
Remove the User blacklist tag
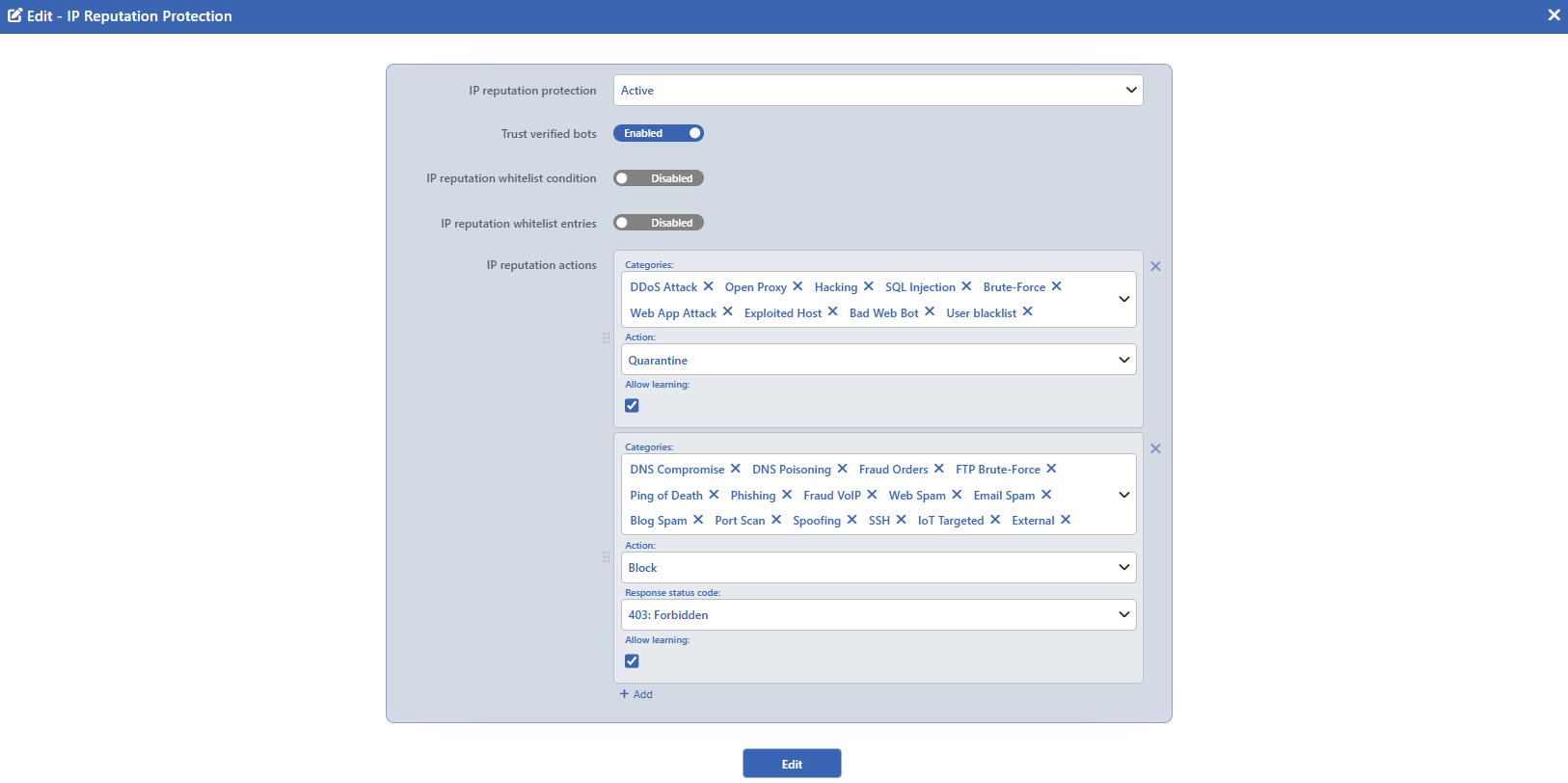click(1027, 311)
